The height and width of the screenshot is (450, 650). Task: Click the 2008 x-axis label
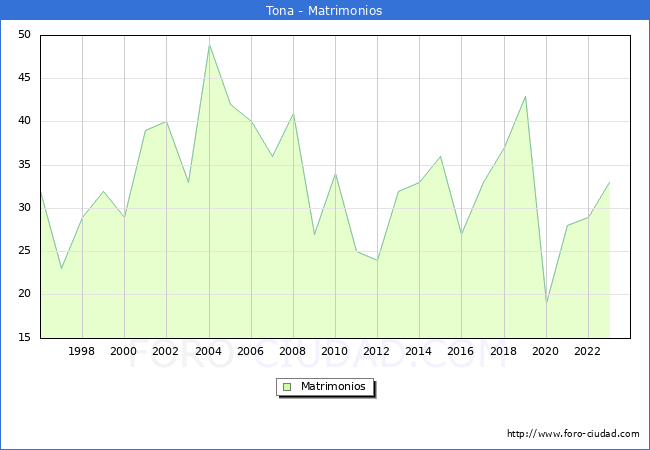pyautogui.click(x=293, y=352)
